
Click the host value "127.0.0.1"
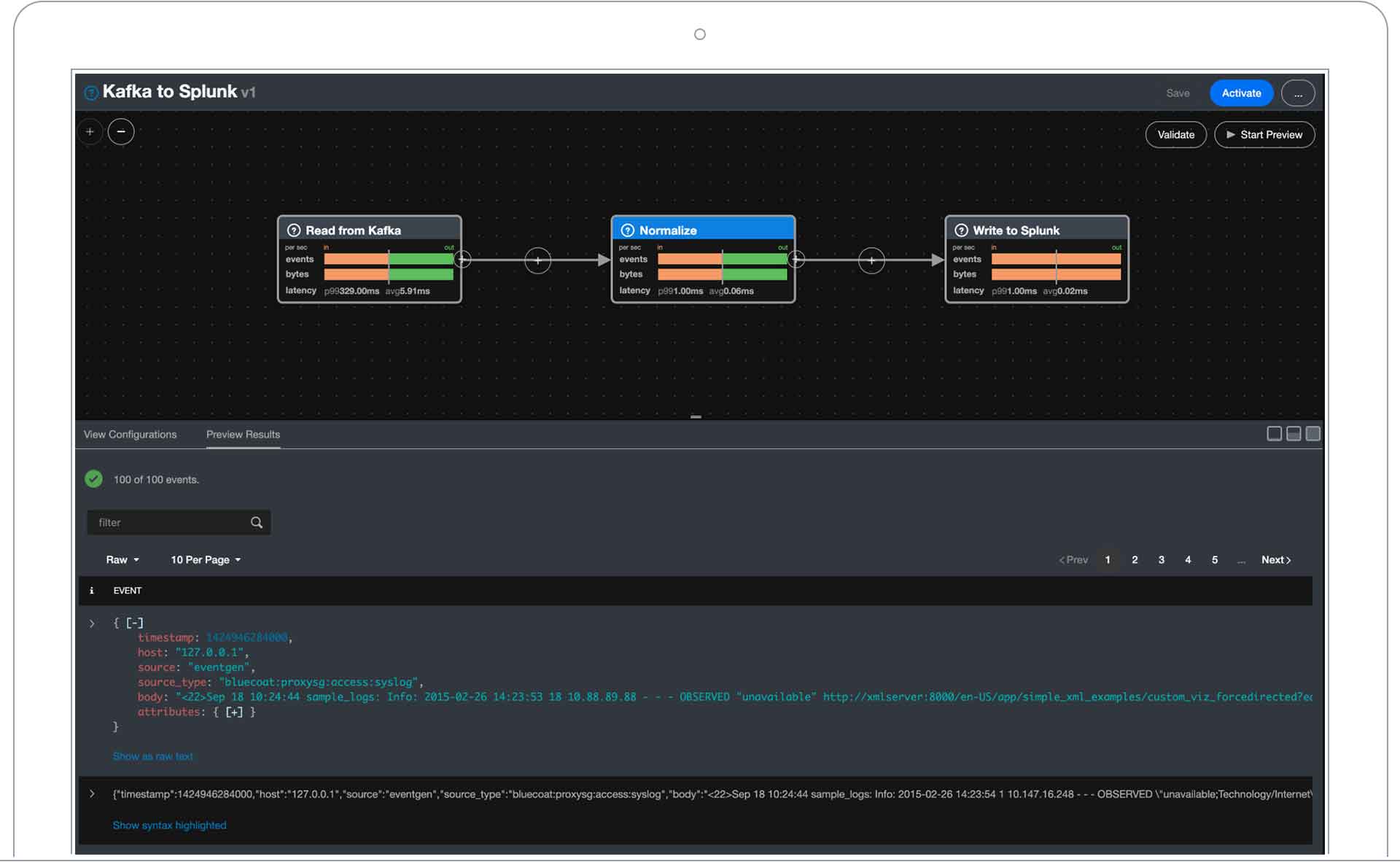(x=209, y=653)
